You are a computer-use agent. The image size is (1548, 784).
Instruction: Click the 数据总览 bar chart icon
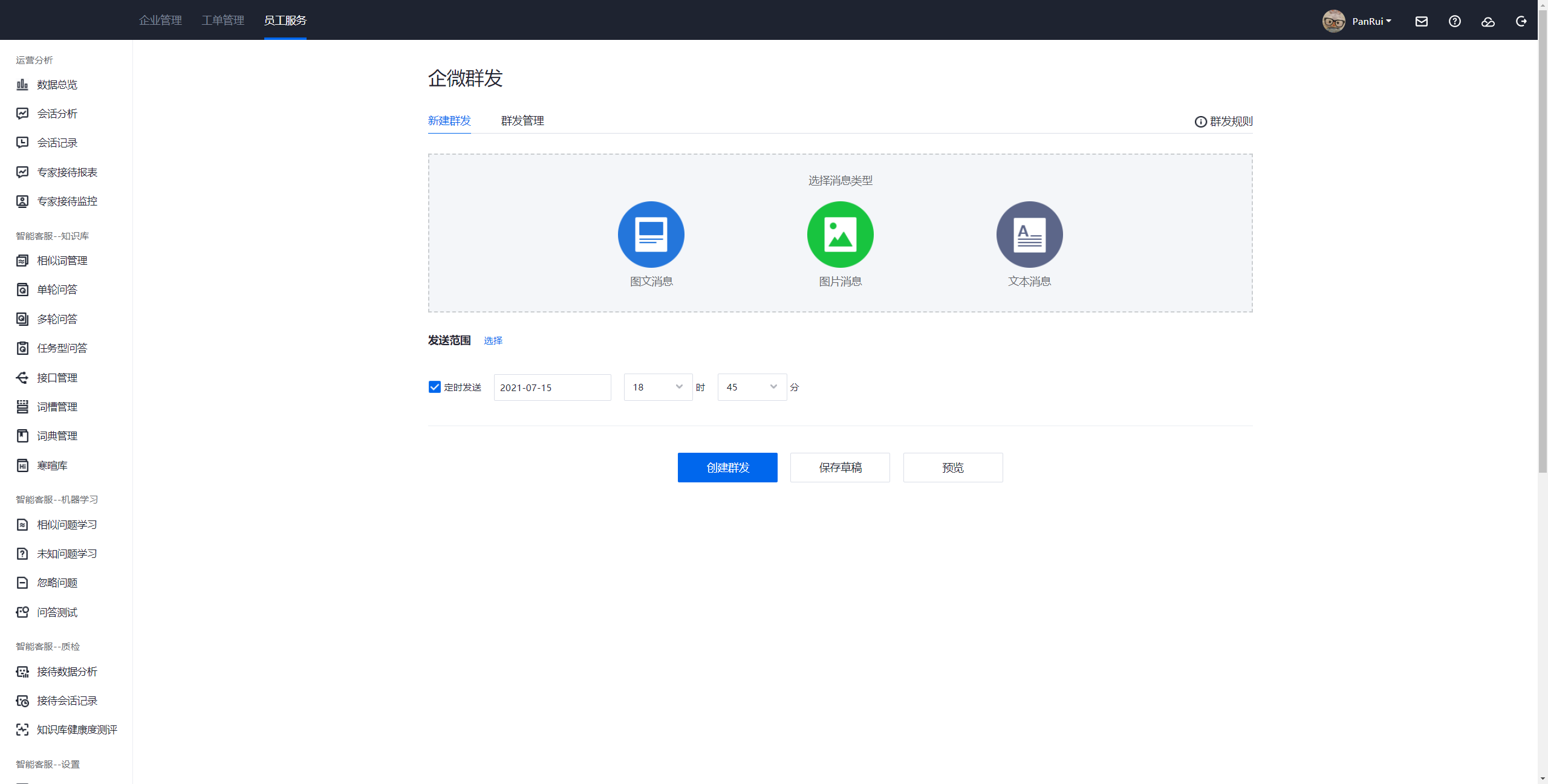click(x=22, y=85)
